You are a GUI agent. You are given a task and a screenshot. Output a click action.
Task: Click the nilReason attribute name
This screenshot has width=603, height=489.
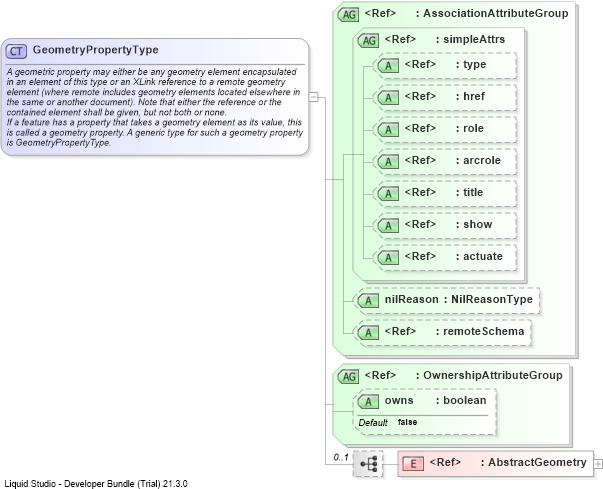pyautogui.click(x=411, y=299)
